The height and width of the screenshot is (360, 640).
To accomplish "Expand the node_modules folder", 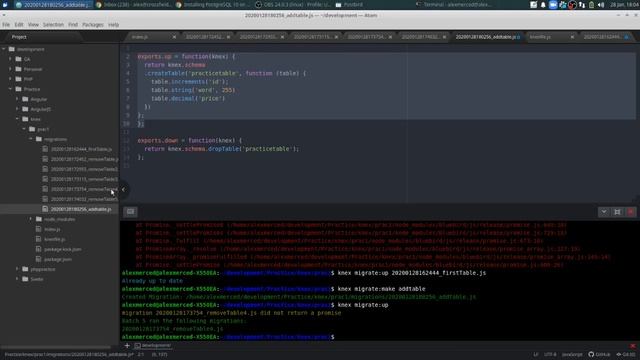I will (x=31, y=219).
